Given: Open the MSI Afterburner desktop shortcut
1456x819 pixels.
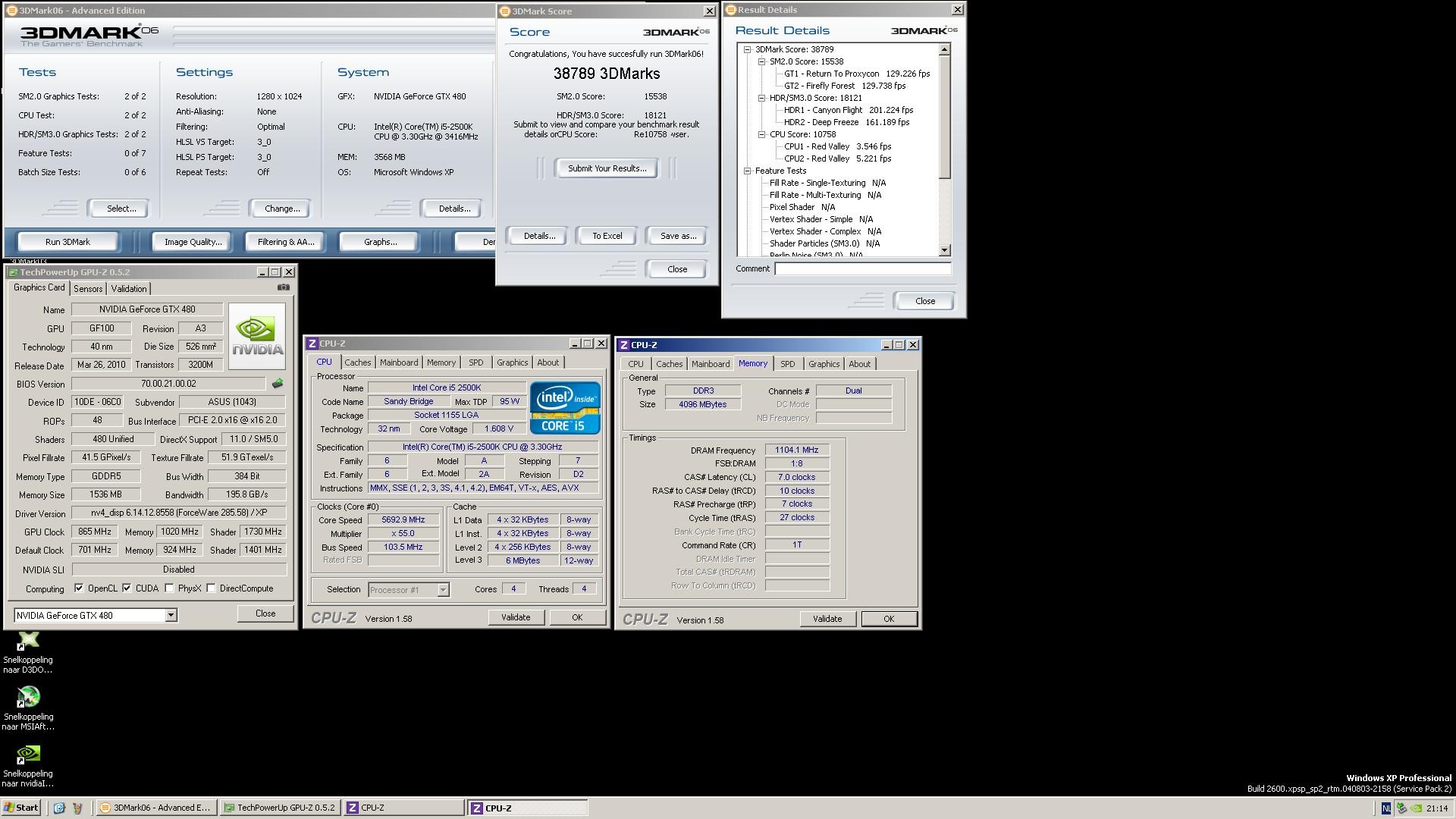Looking at the screenshot, I should point(28,698).
